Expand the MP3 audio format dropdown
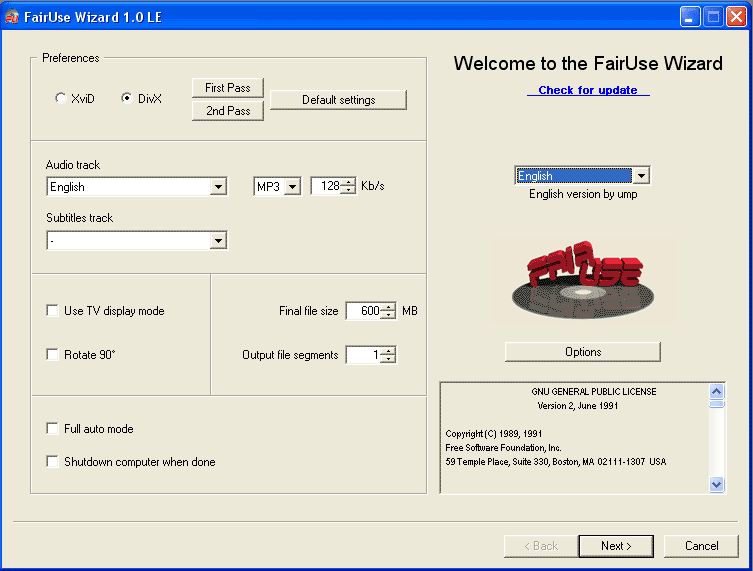Viewport: 753px width, 571px height. point(292,186)
